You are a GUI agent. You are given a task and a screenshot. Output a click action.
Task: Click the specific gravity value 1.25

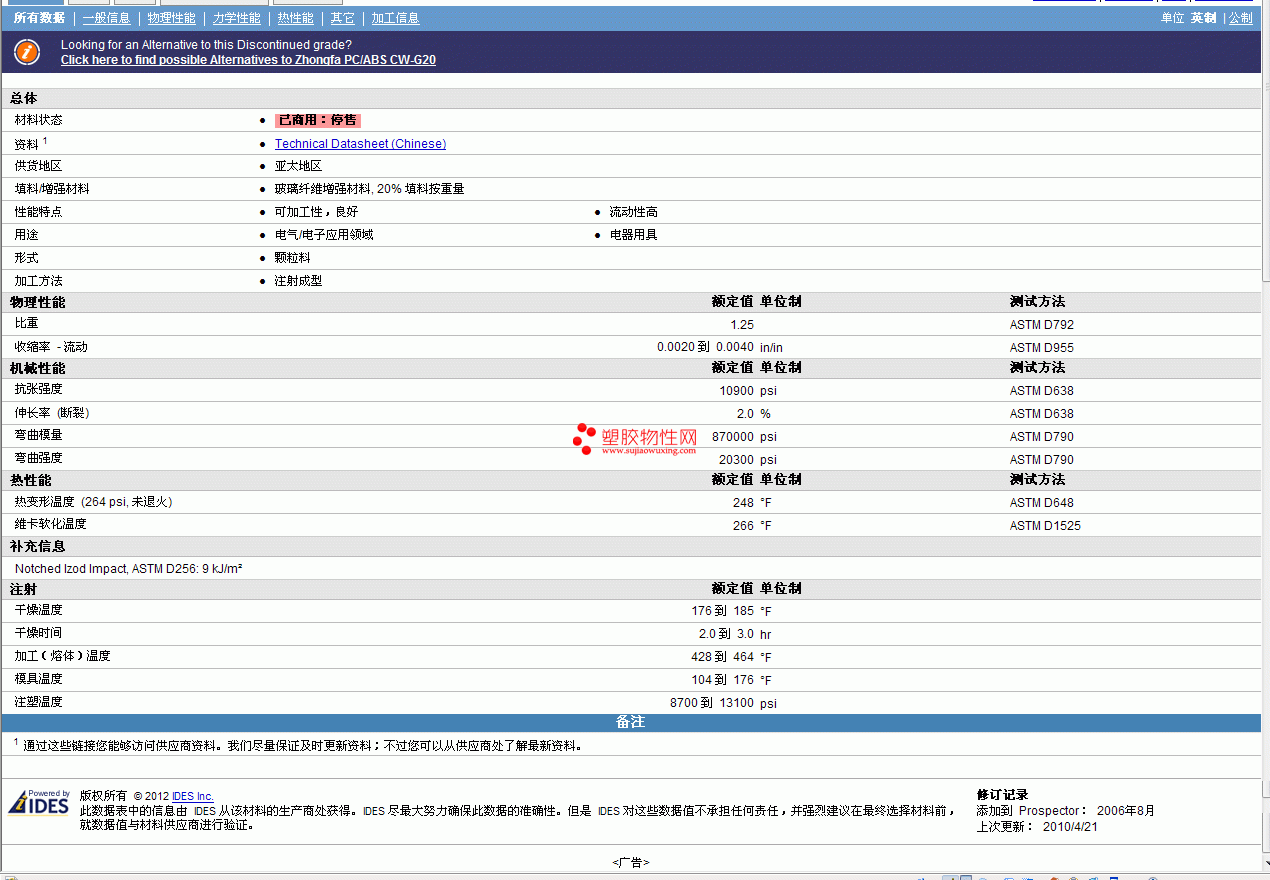(x=742, y=325)
